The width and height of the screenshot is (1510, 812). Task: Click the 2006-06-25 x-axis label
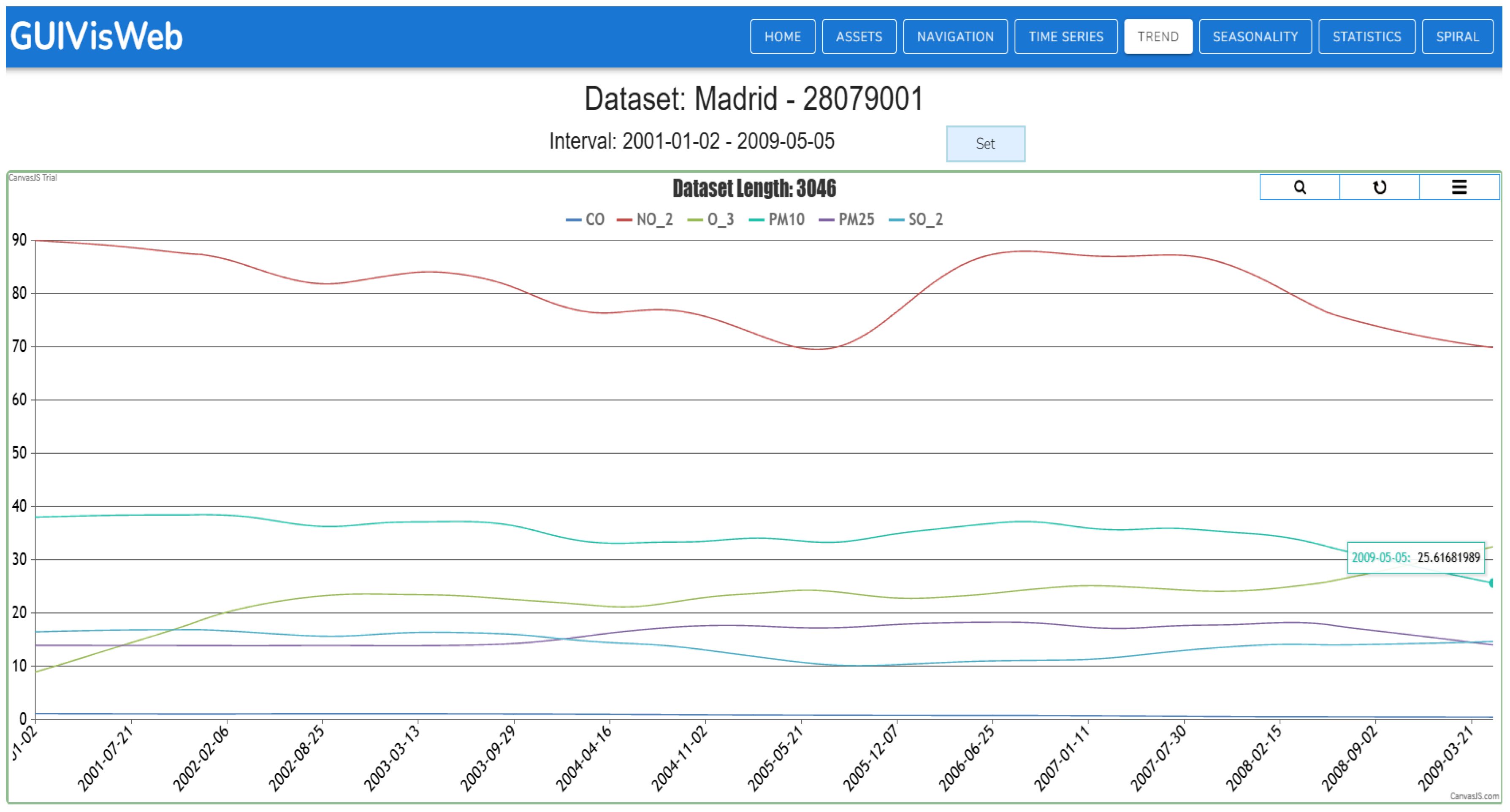pyautogui.click(x=966, y=758)
